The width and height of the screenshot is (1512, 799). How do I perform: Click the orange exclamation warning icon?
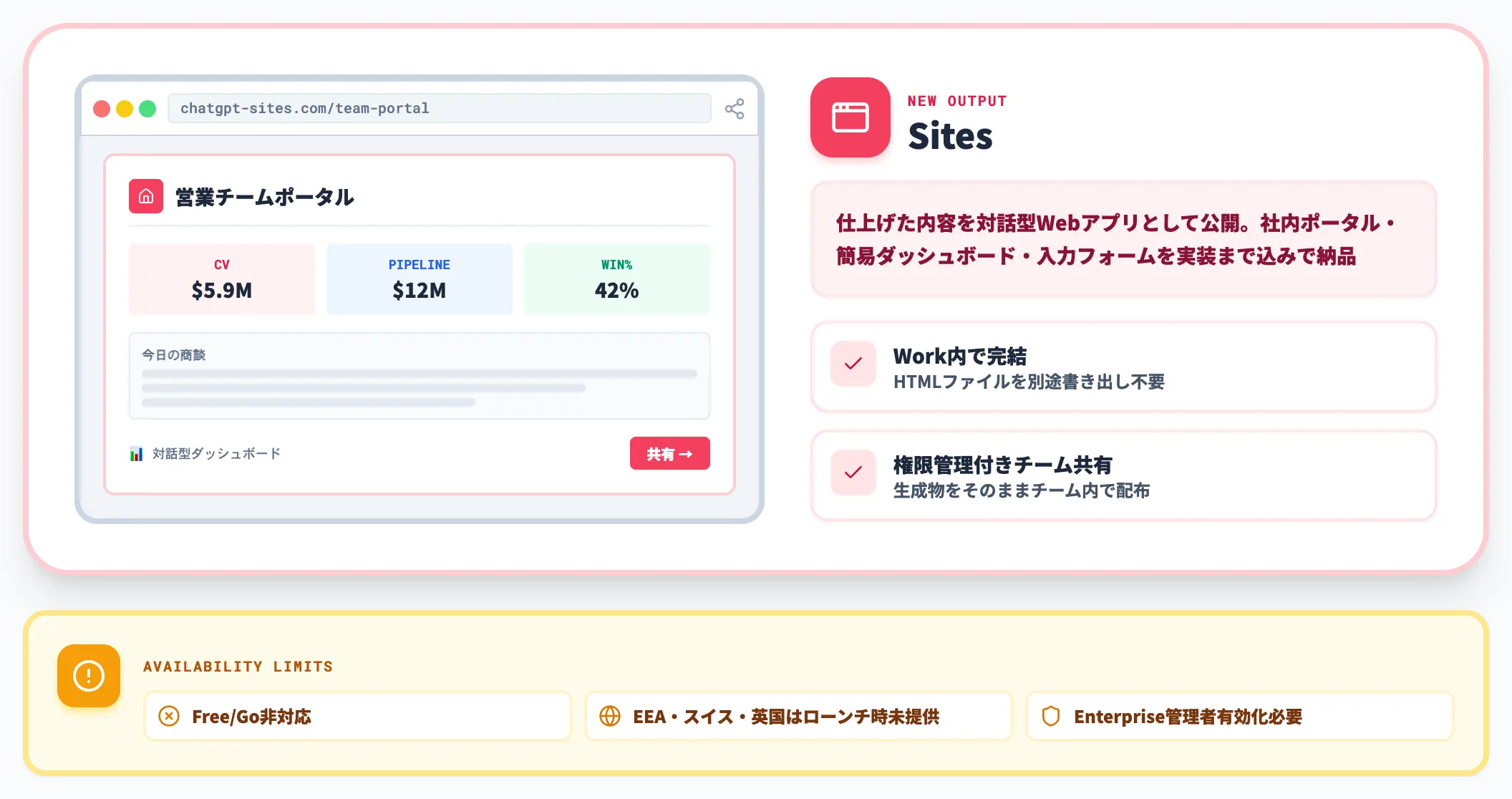89,676
